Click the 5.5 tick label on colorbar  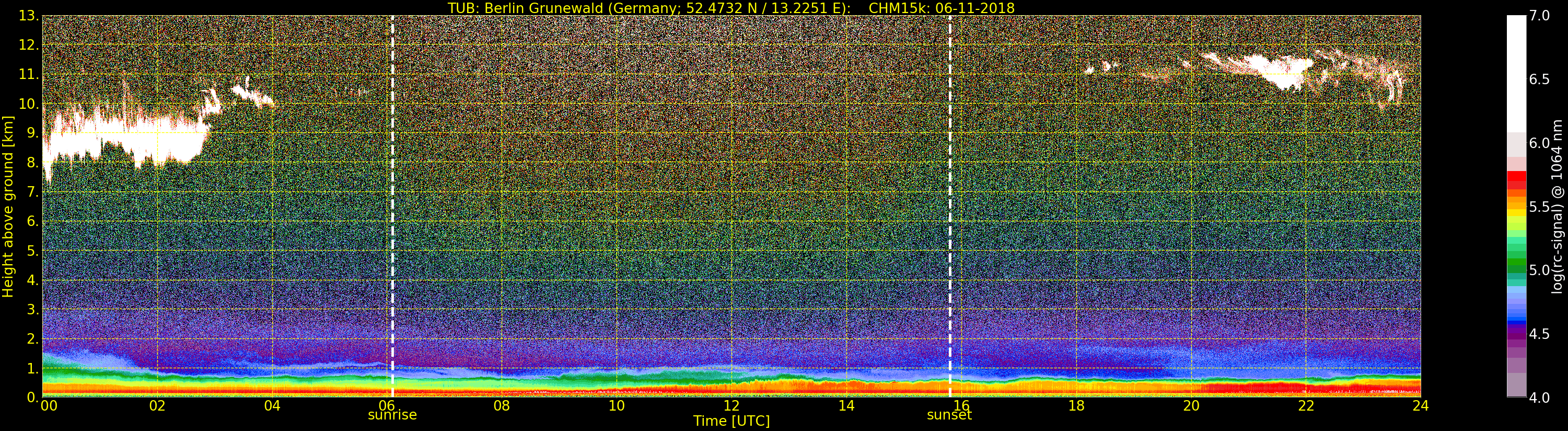[1539, 207]
